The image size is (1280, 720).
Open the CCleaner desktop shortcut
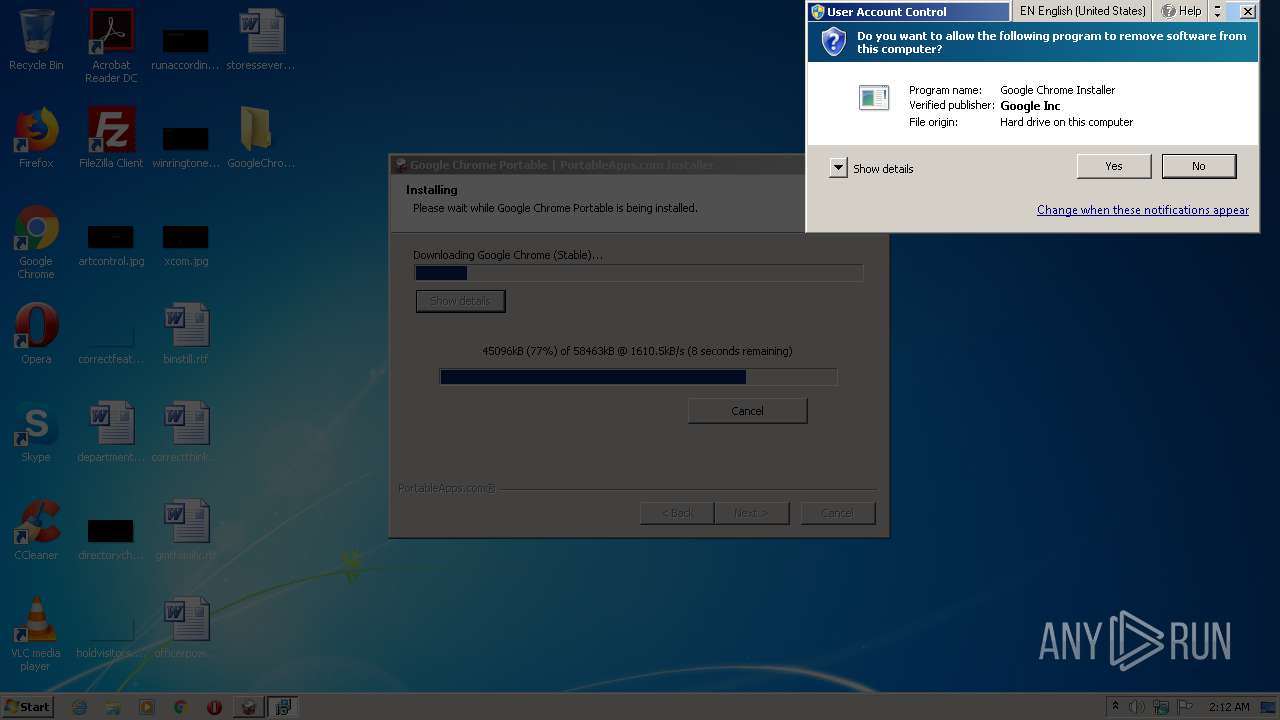coord(36,530)
